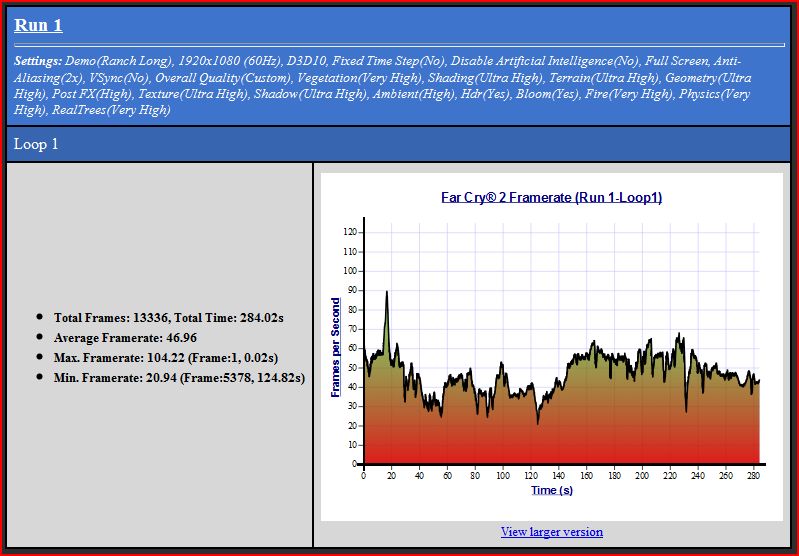Click the Min. Framerate: 20.94 line
The height and width of the screenshot is (556, 799).
[x=179, y=378]
